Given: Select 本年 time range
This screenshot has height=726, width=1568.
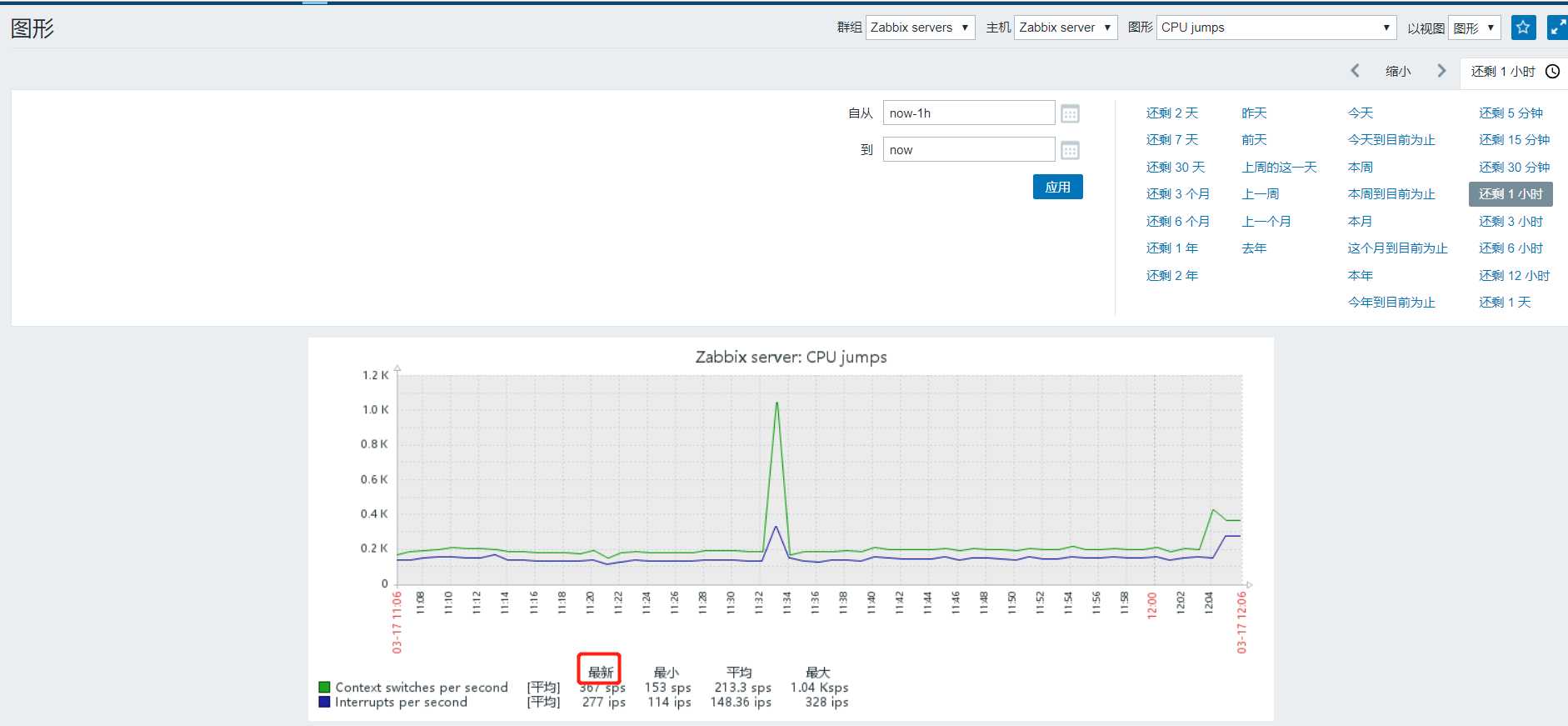Looking at the screenshot, I should pyautogui.click(x=1361, y=276).
